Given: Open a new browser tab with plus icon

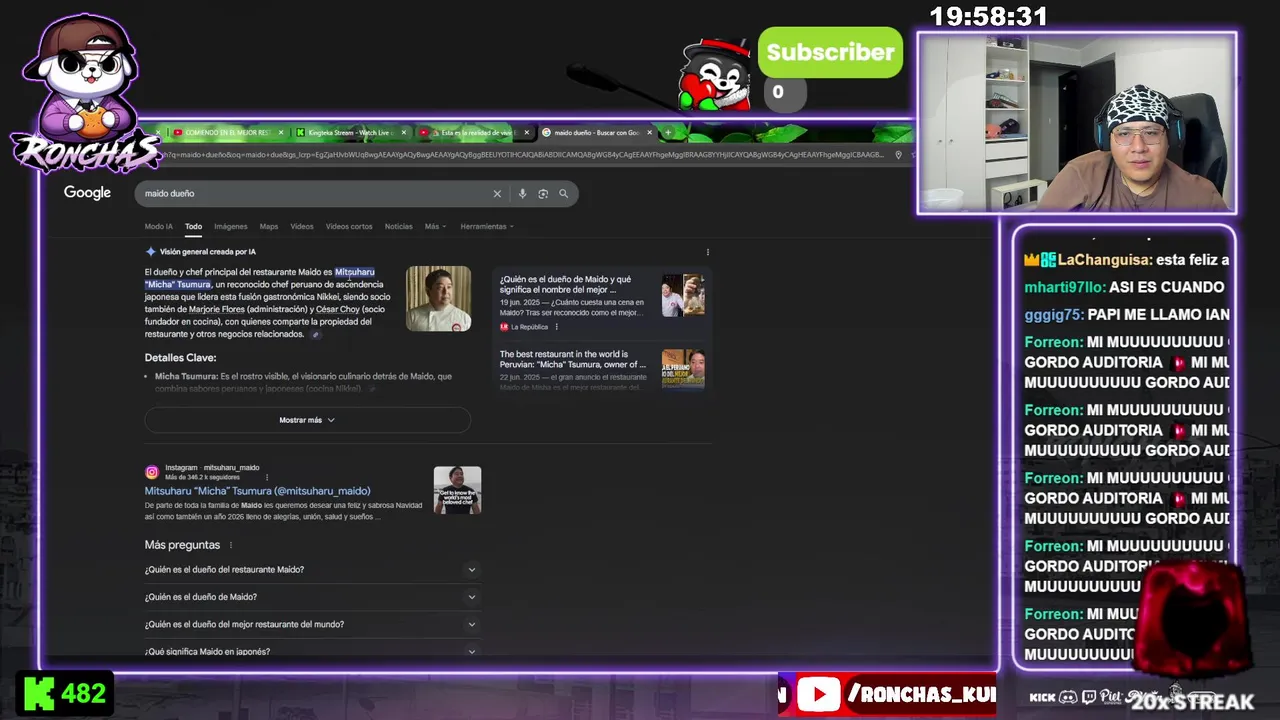Looking at the screenshot, I should tap(668, 132).
